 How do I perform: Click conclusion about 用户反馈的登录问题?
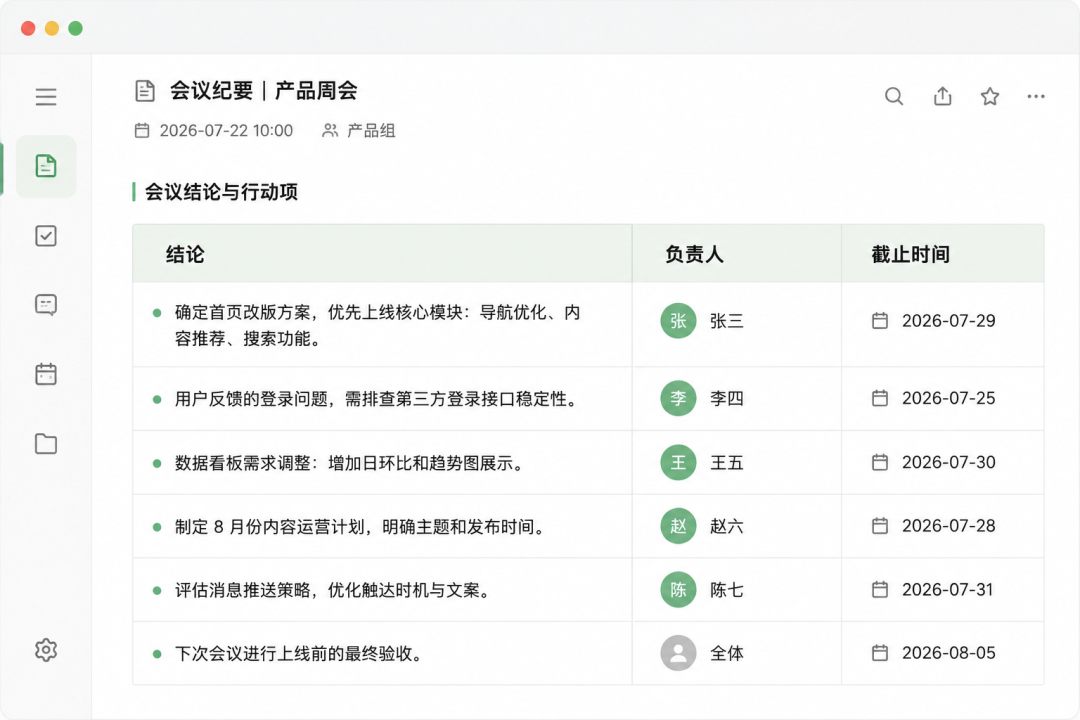377,399
